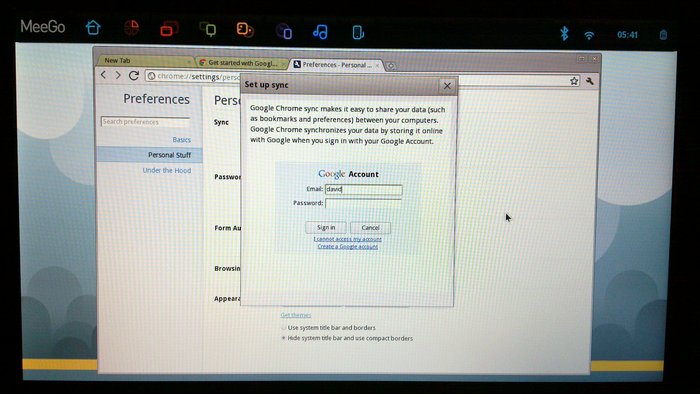Click the Password input field

363,203
